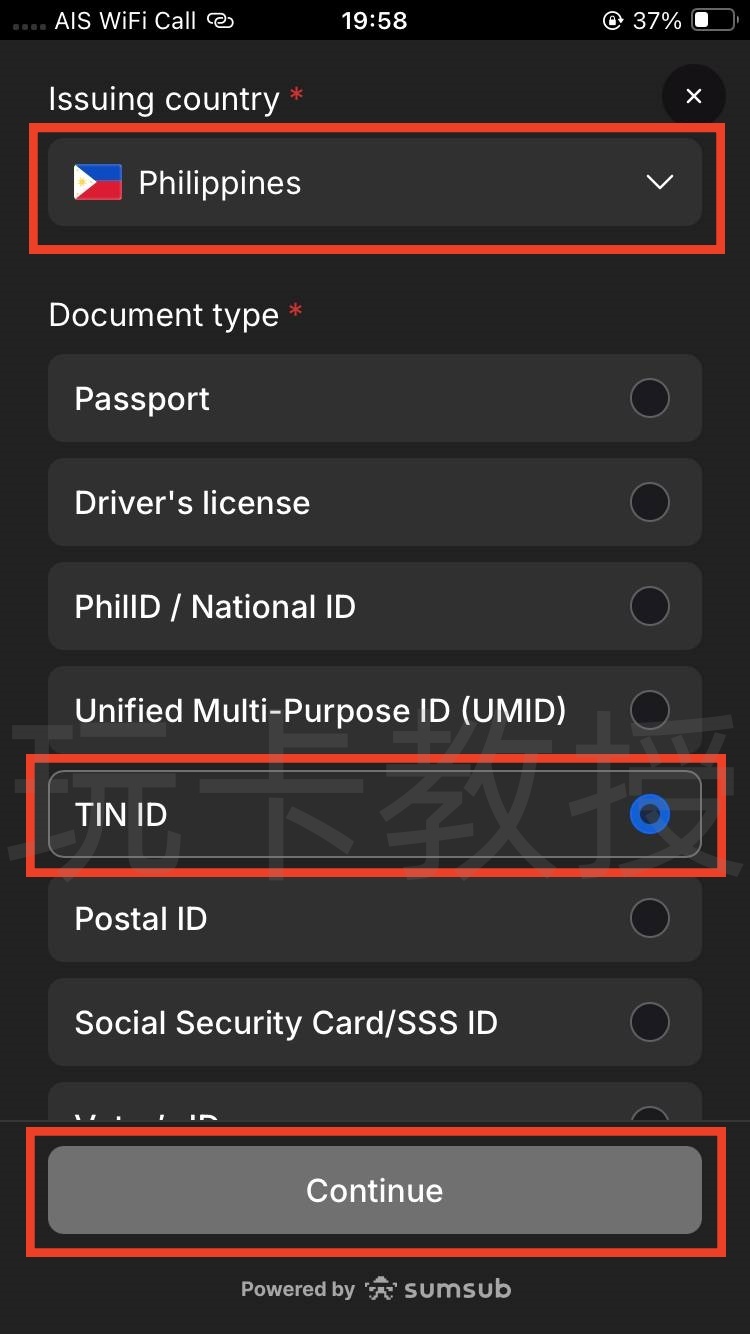Tap the rotation lock status icon
Screen dimensions: 750x1334
click(612, 21)
